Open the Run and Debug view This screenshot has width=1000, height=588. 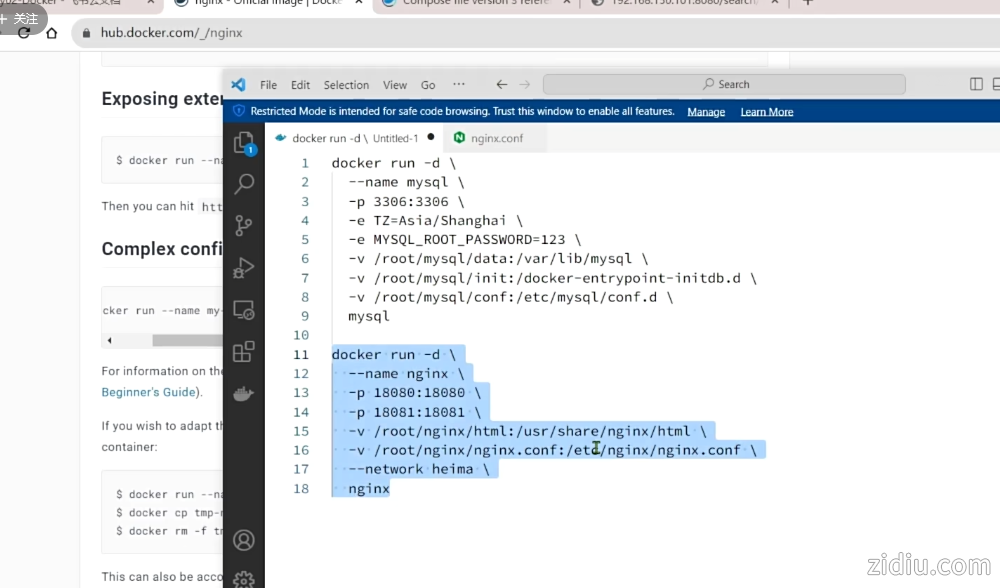coord(243,267)
